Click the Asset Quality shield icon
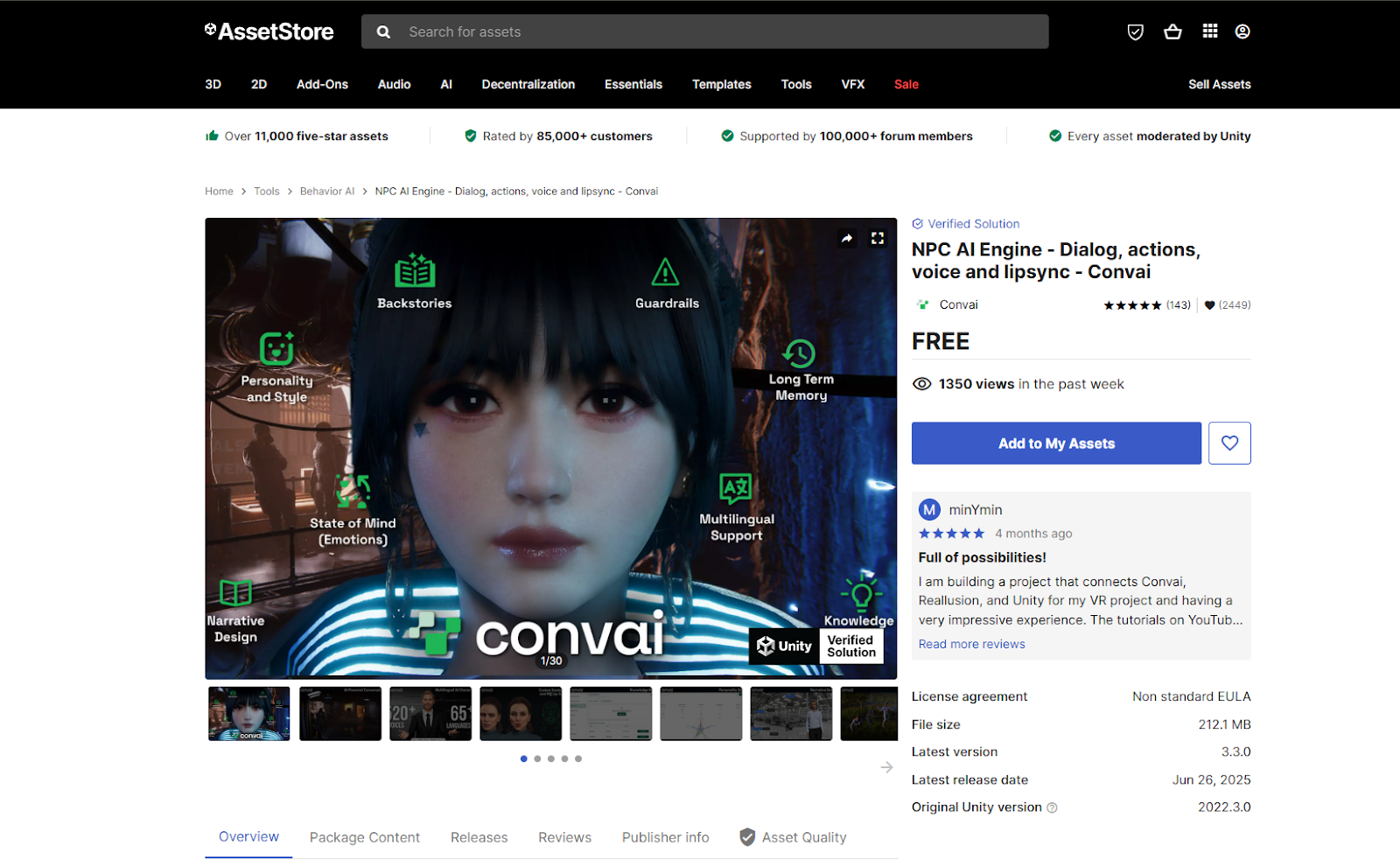This screenshot has height=860, width=1400. tap(747, 837)
